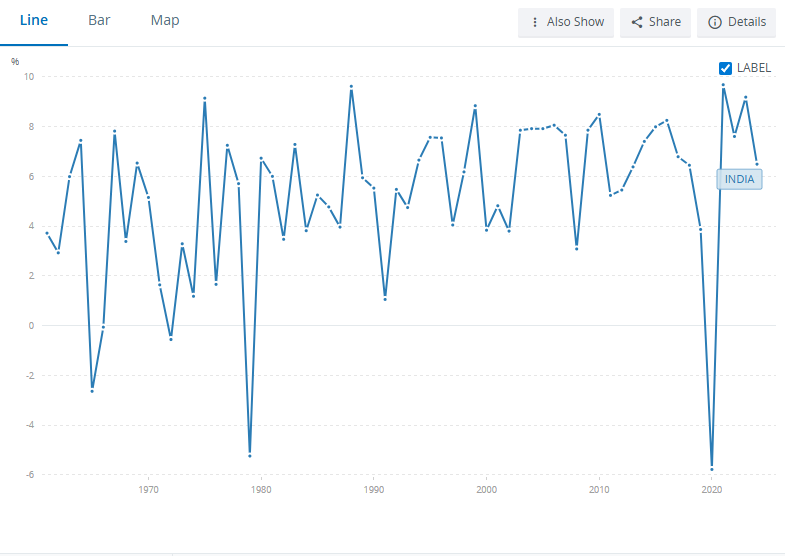Select the first data point on the line
785x556 pixels.
(x=47, y=233)
